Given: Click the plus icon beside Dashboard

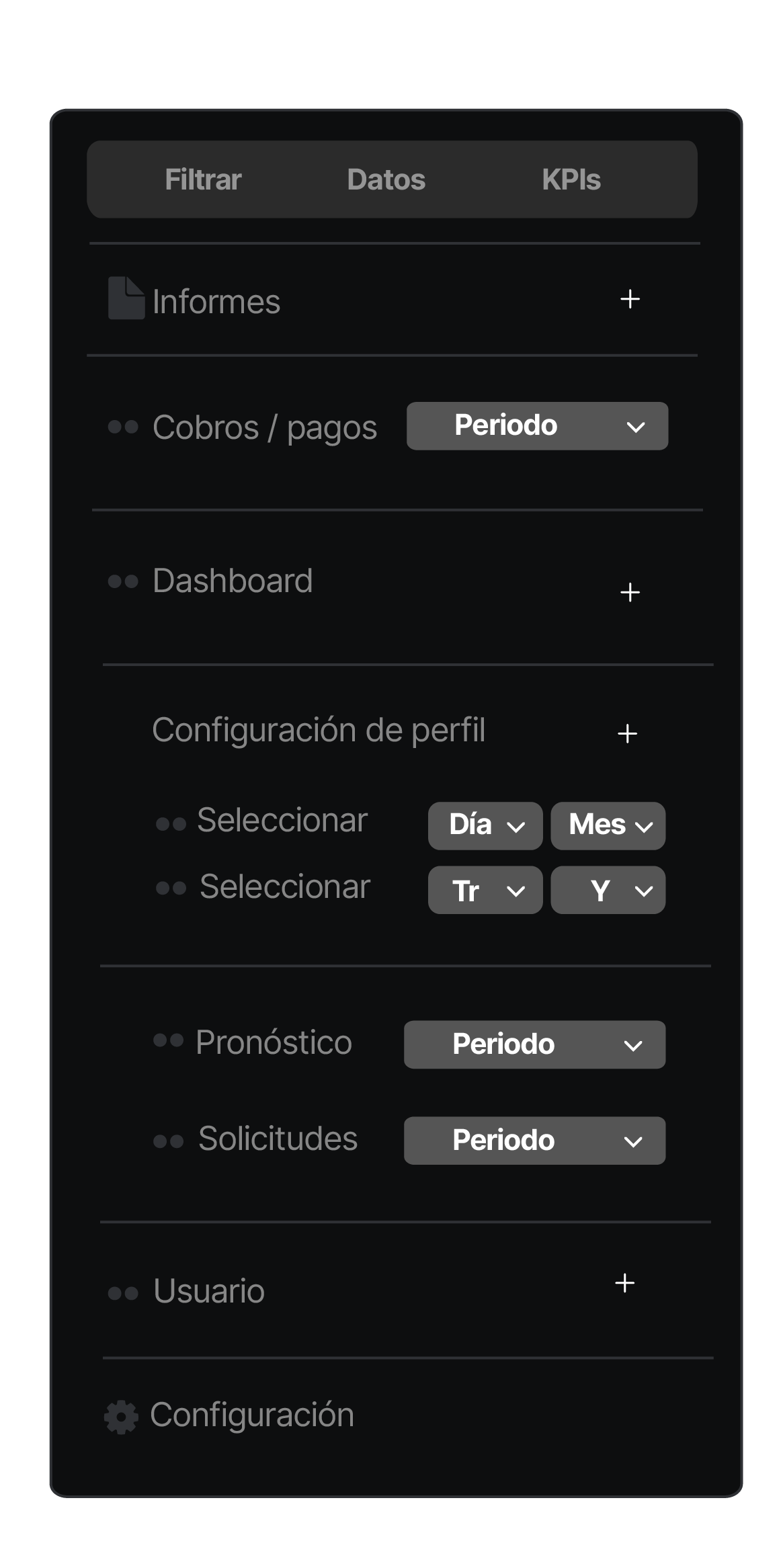Looking at the screenshot, I should pyautogui.click(x=630, y=592).
